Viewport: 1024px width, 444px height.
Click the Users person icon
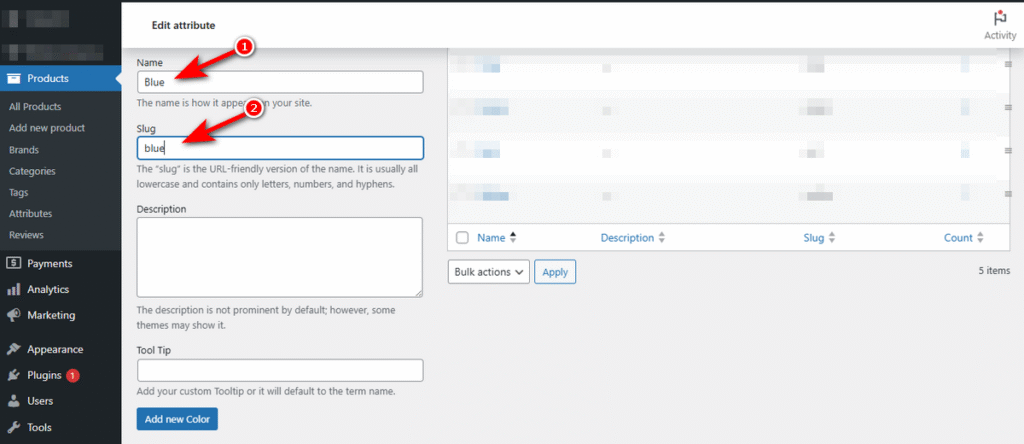[13, 401]
